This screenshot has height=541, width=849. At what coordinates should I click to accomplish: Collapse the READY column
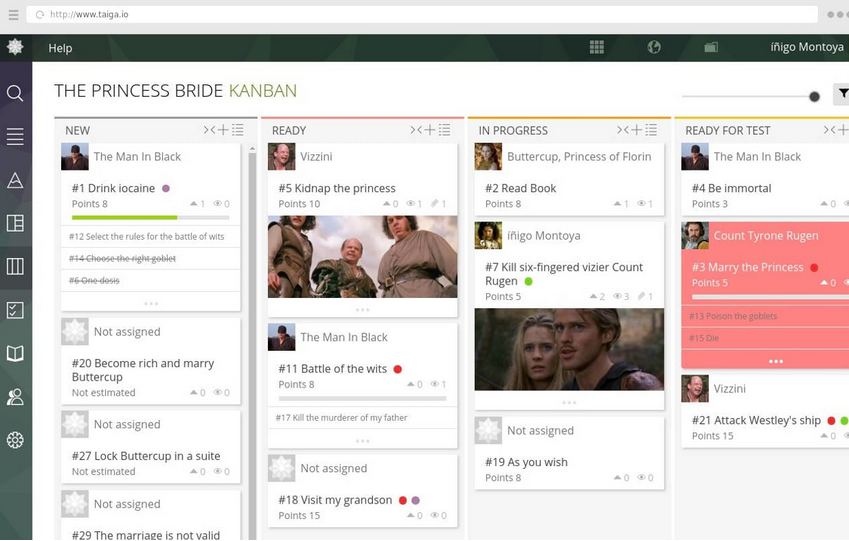pyautogui.click(x=416, y=130)
